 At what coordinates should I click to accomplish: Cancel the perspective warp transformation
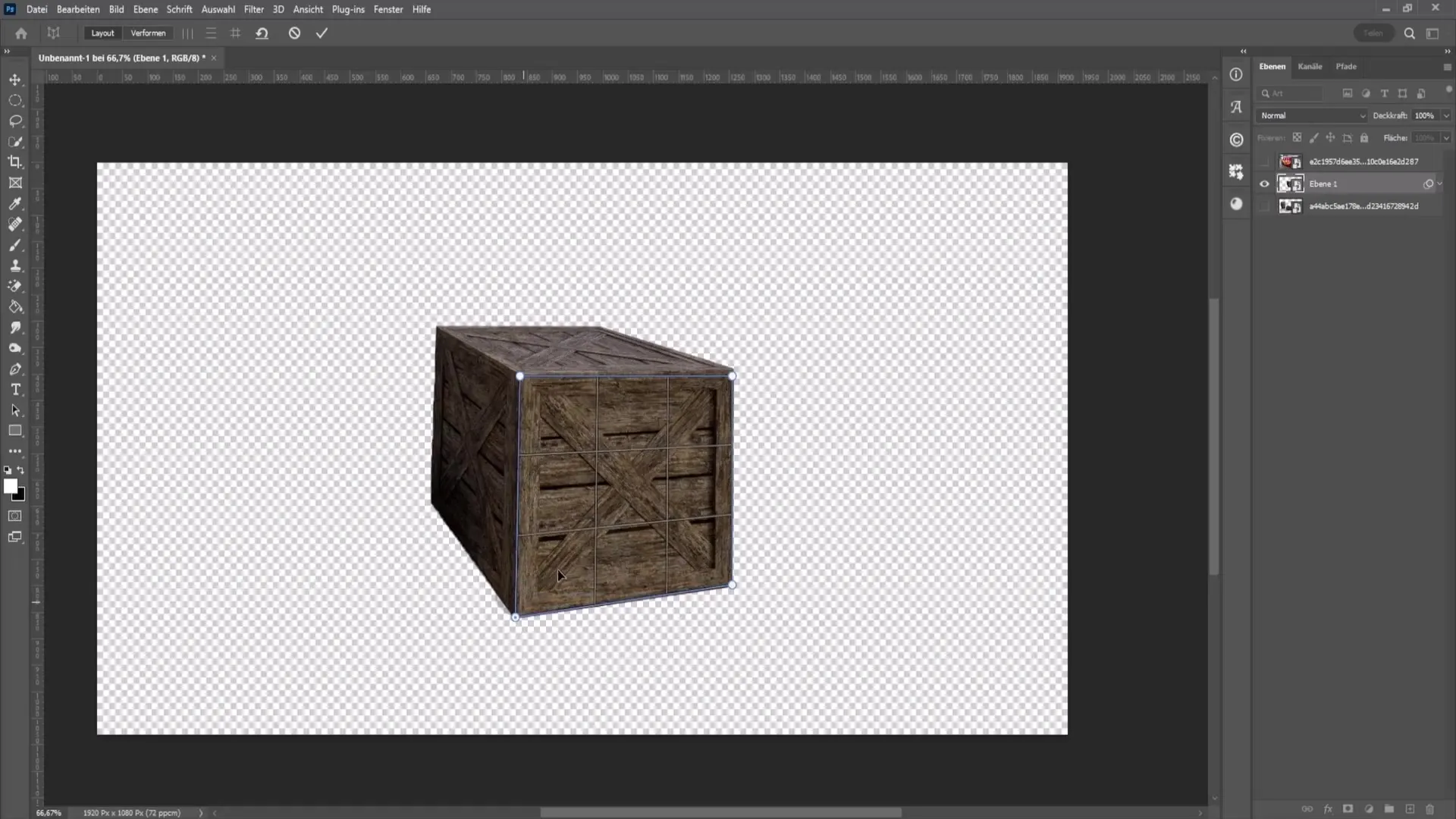point(294,33)
